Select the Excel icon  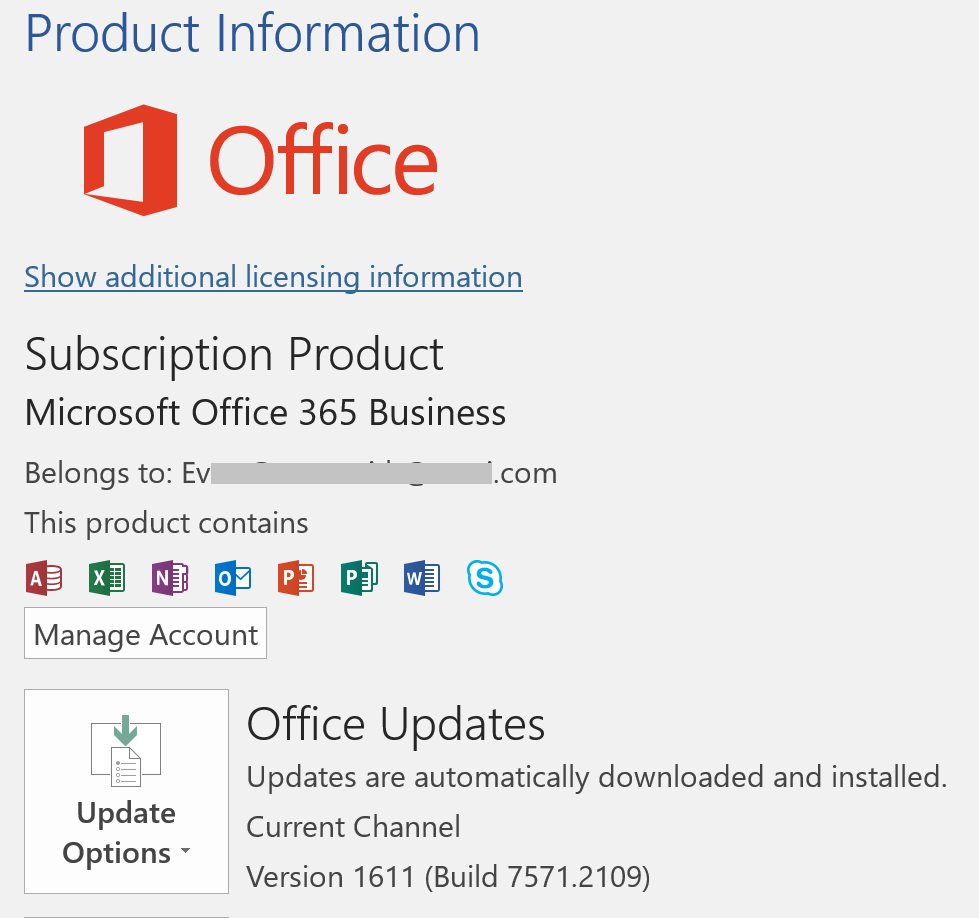pos(106,578)
